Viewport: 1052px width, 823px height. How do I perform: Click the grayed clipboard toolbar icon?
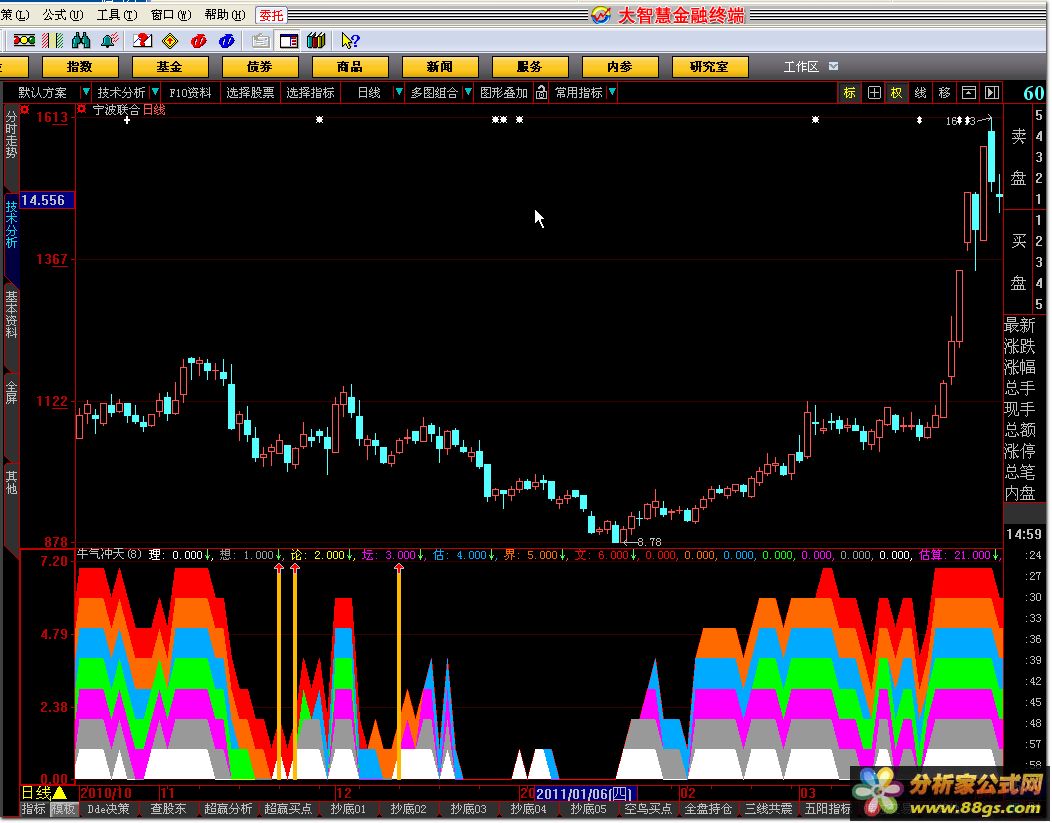[x=260, y=41]
